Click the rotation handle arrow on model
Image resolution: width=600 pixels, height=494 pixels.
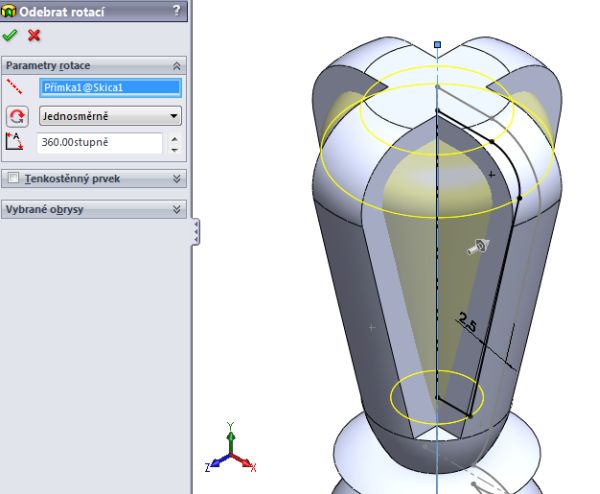(478, 247)
